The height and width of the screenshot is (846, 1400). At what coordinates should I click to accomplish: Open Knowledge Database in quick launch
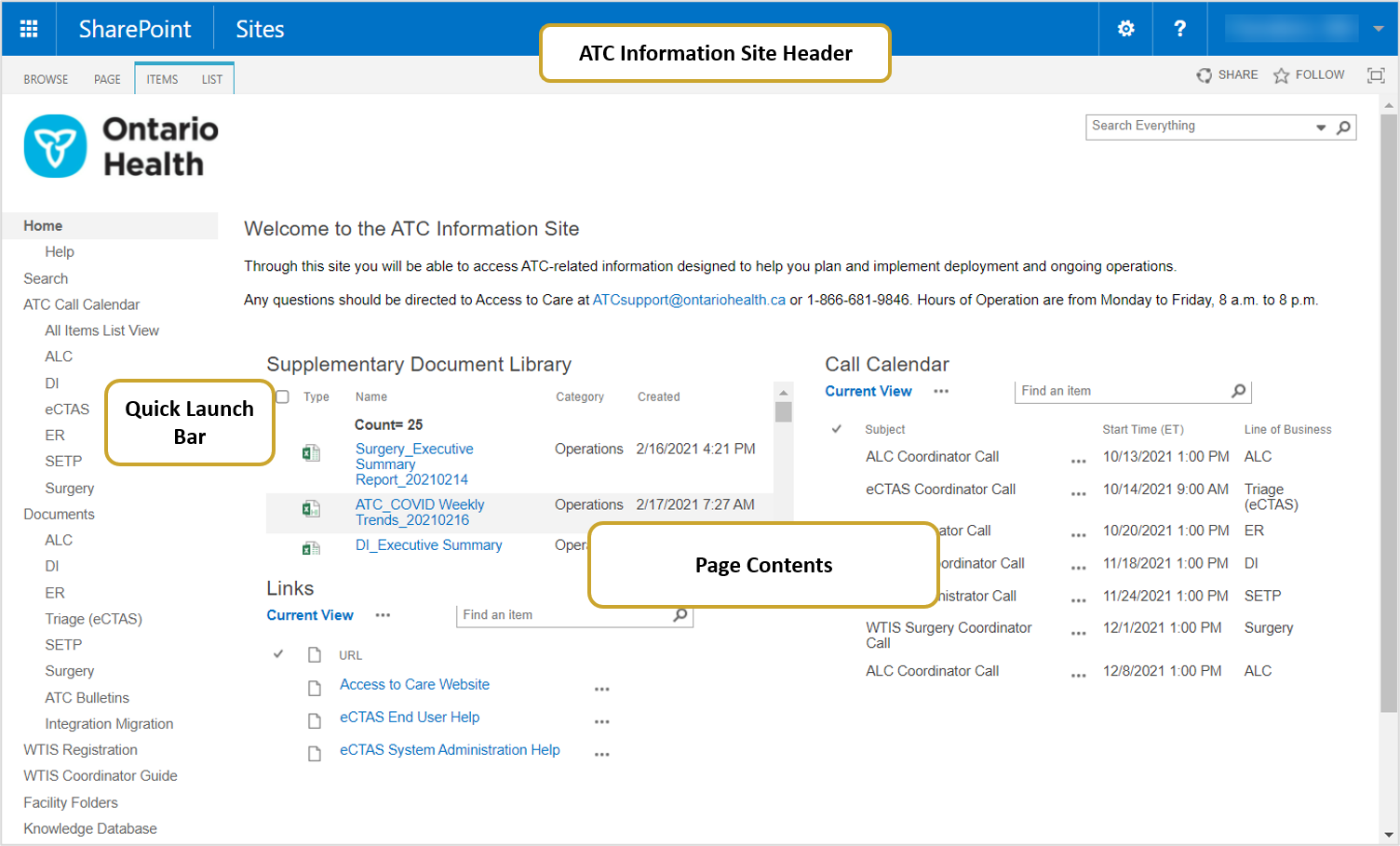90,828
